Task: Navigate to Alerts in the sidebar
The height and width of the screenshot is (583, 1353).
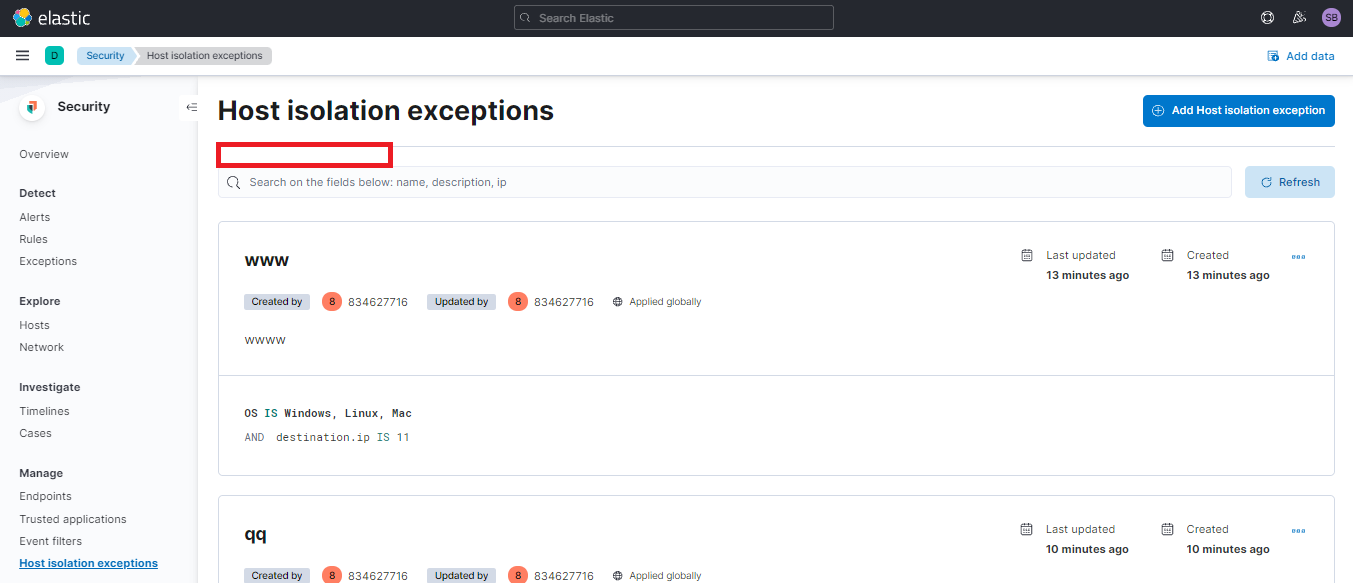Action: click(34, 216)
